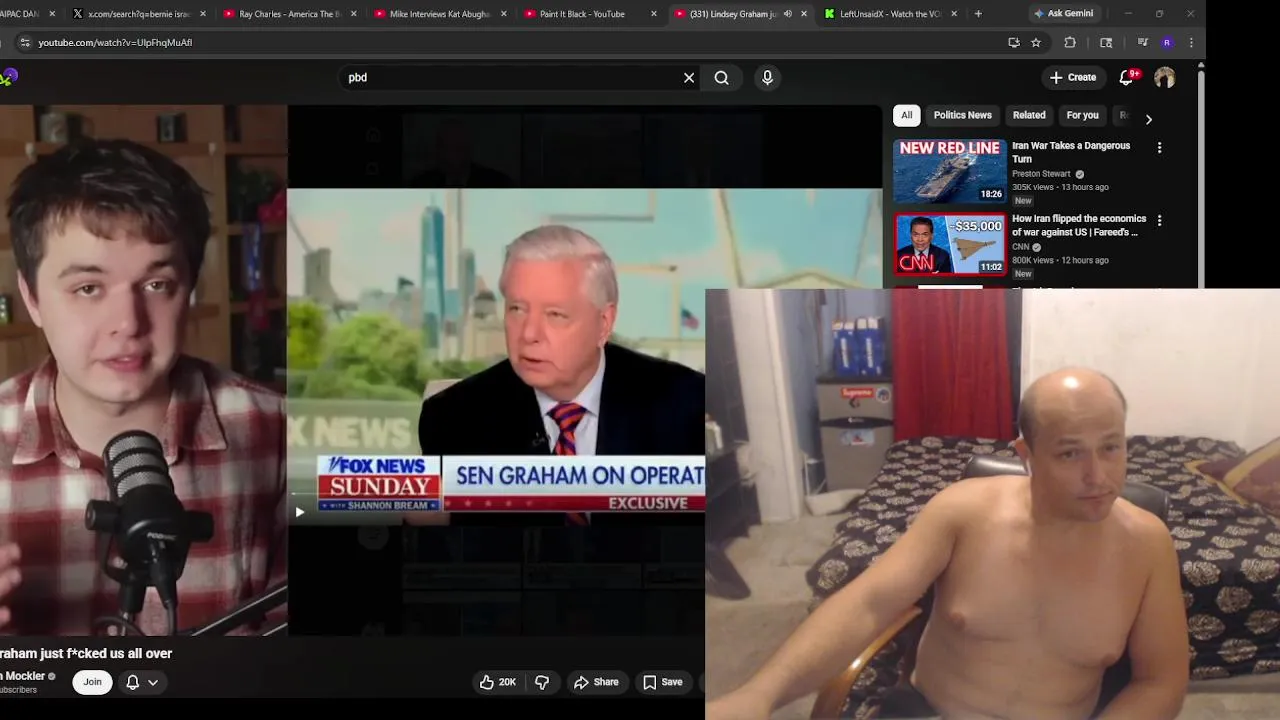Open the CNN How Iran flipped thumbnail
The width and height of the screenshot is (1280, 720).
(949, 244)
